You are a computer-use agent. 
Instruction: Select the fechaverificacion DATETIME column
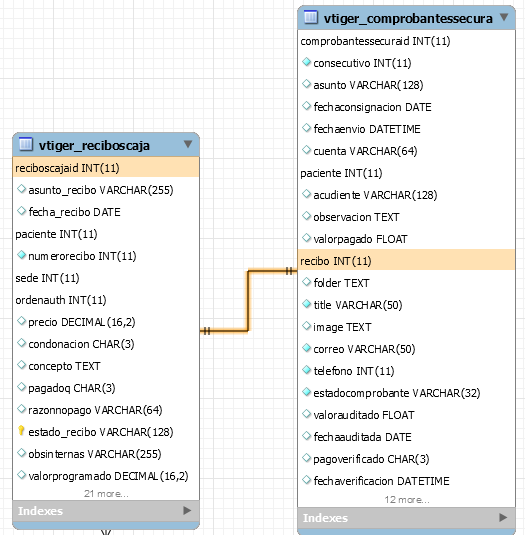(381, 481)
